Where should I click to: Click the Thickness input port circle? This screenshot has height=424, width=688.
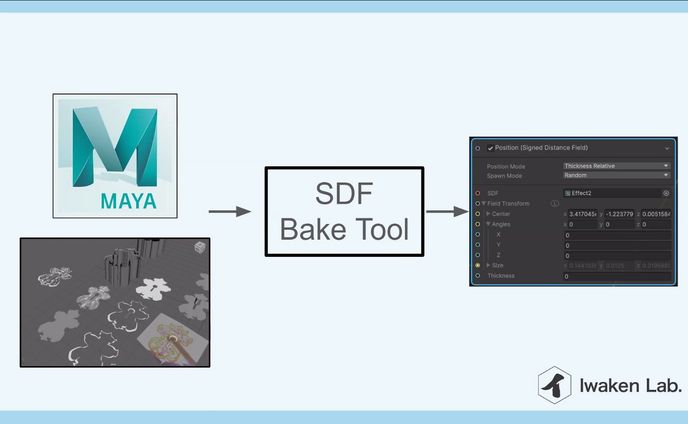point(477,276)
